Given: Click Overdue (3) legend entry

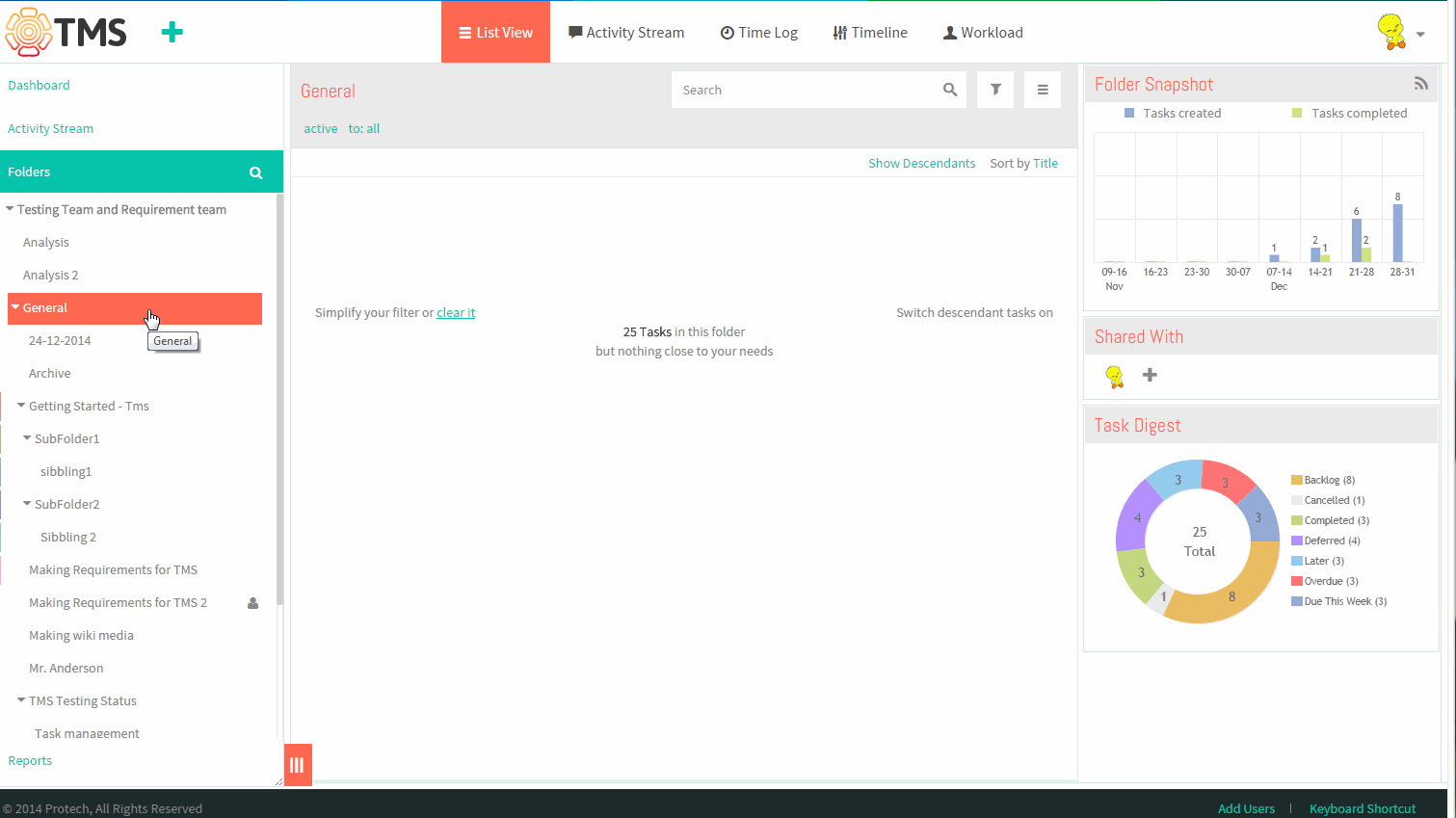Looking at the screenshot, I should coord(1325,581).
